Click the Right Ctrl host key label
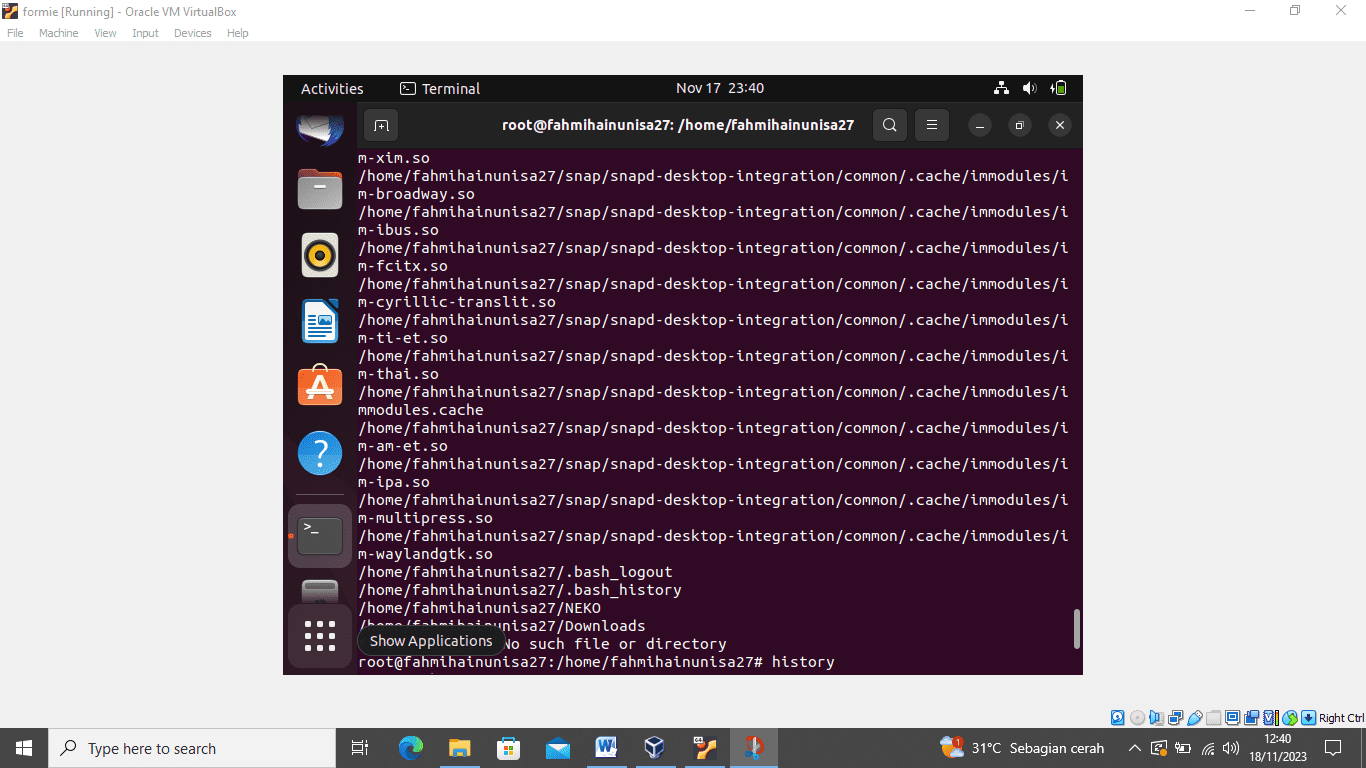Viewport: 1366px width, 768px height. pyautogui.click(x=1341, y=718)
